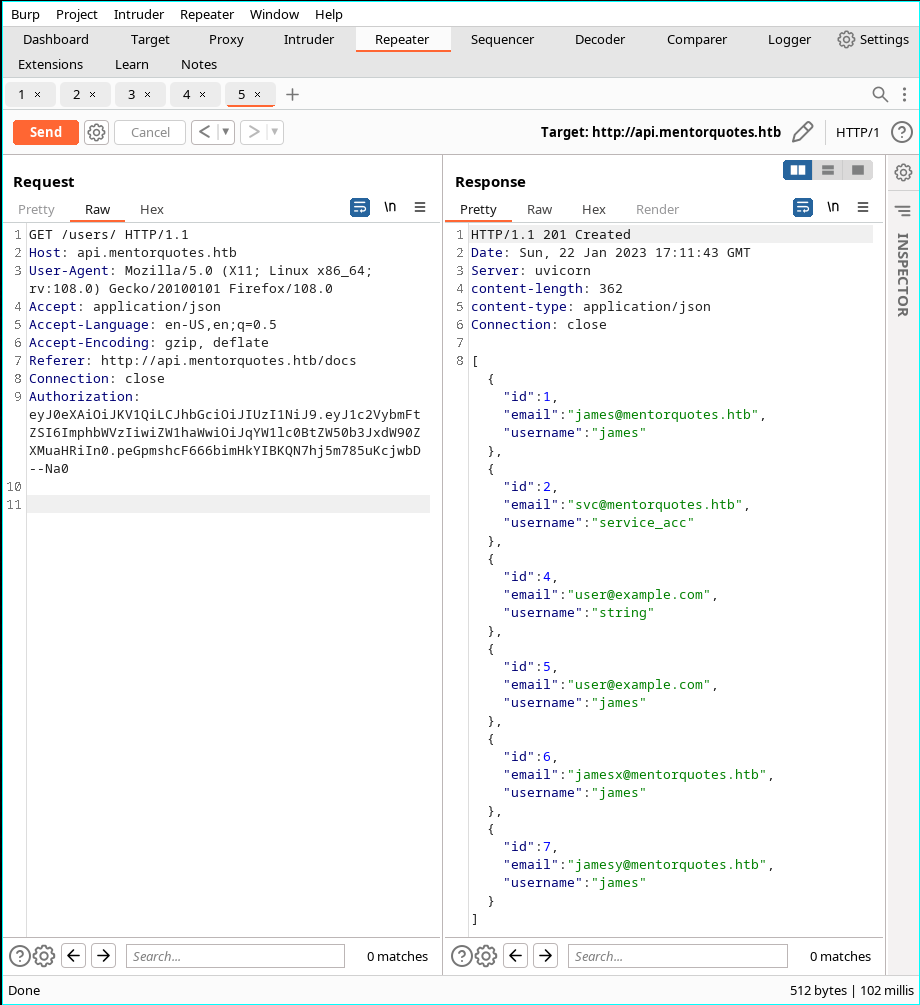Open Inspector settings gear icon
The height and width of the screenshot is (1005, 920).
903,172
